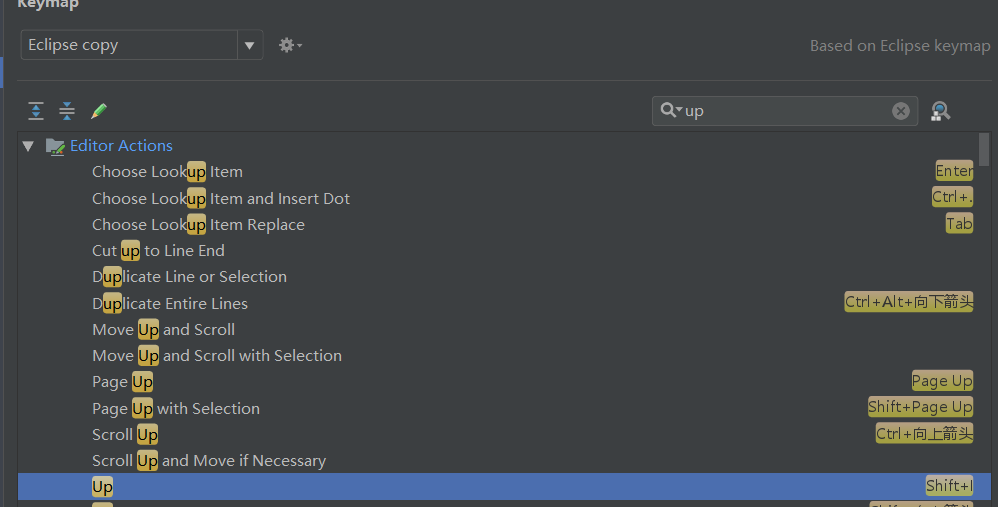Open the Eclipse copy keymap dropdown
The image size is (998, 507).
pyautogui.click(x=250, y=45)
